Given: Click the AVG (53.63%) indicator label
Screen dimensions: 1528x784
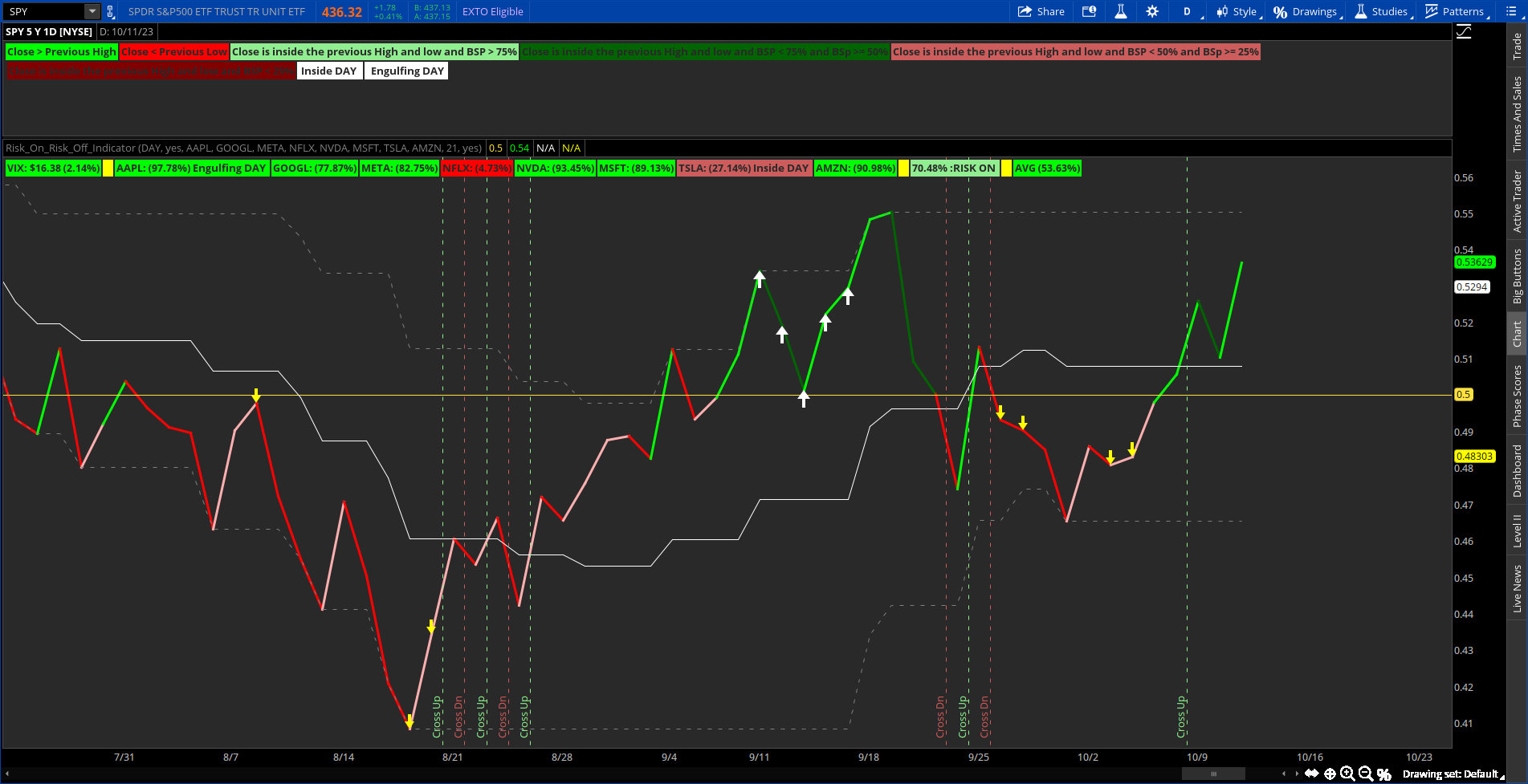Looking at the screenshot, I should pos(1046,169).
